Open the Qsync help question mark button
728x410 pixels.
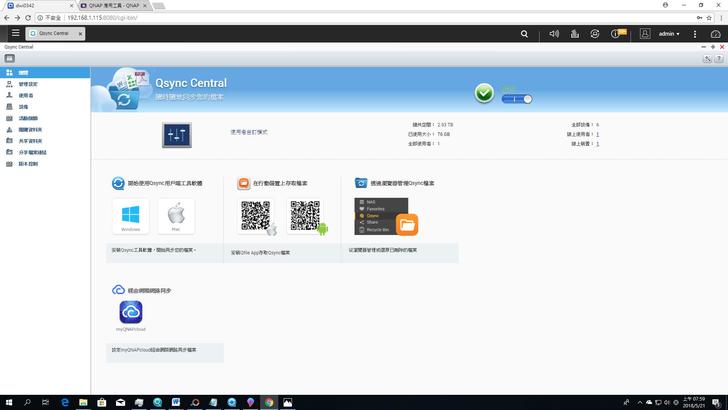718,59
